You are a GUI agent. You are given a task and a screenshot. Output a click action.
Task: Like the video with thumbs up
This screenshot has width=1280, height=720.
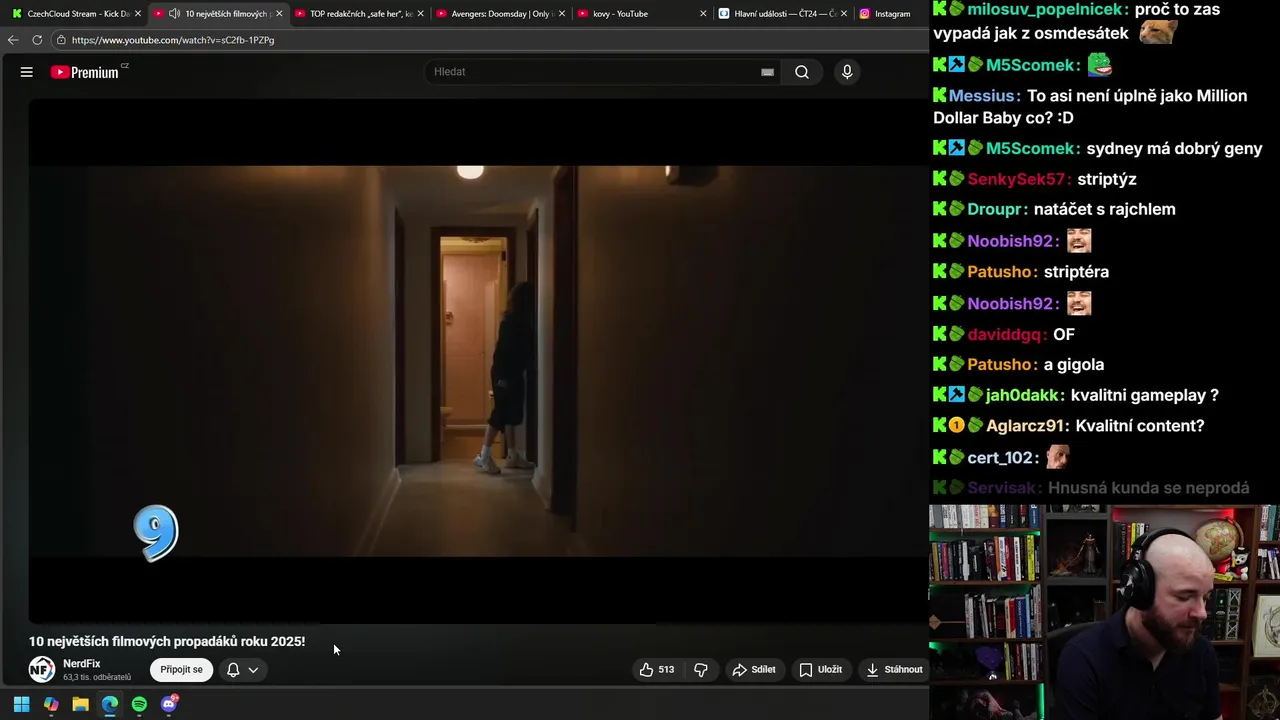tap(647, 670)
